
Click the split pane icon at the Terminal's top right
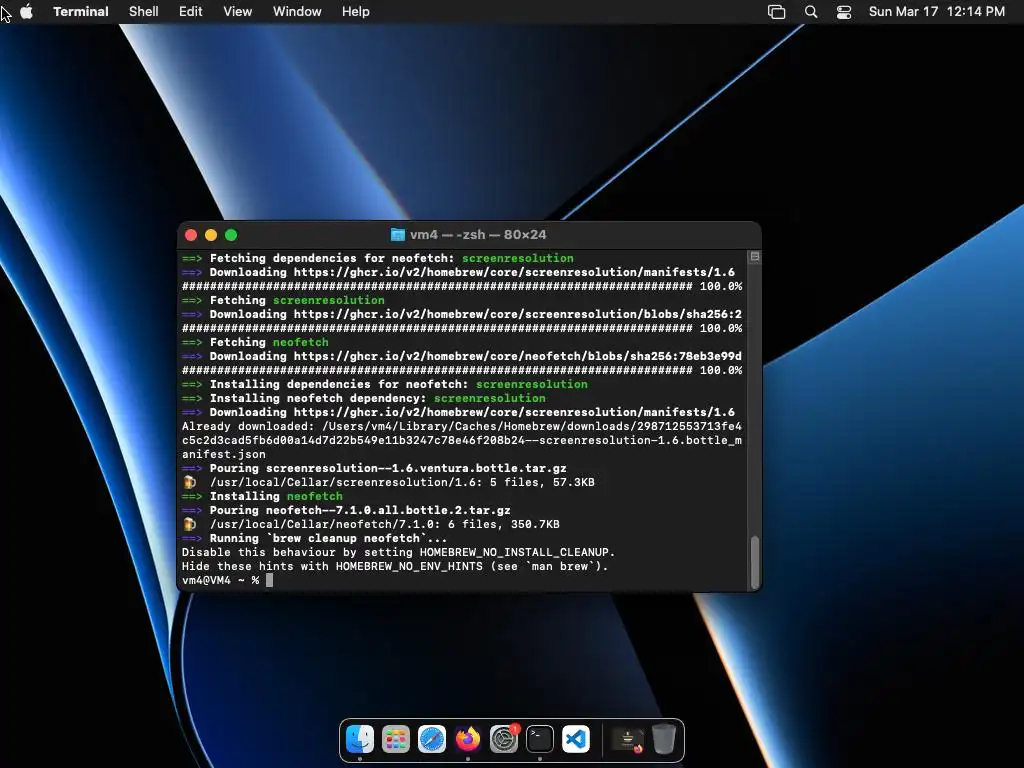point(754,257)
